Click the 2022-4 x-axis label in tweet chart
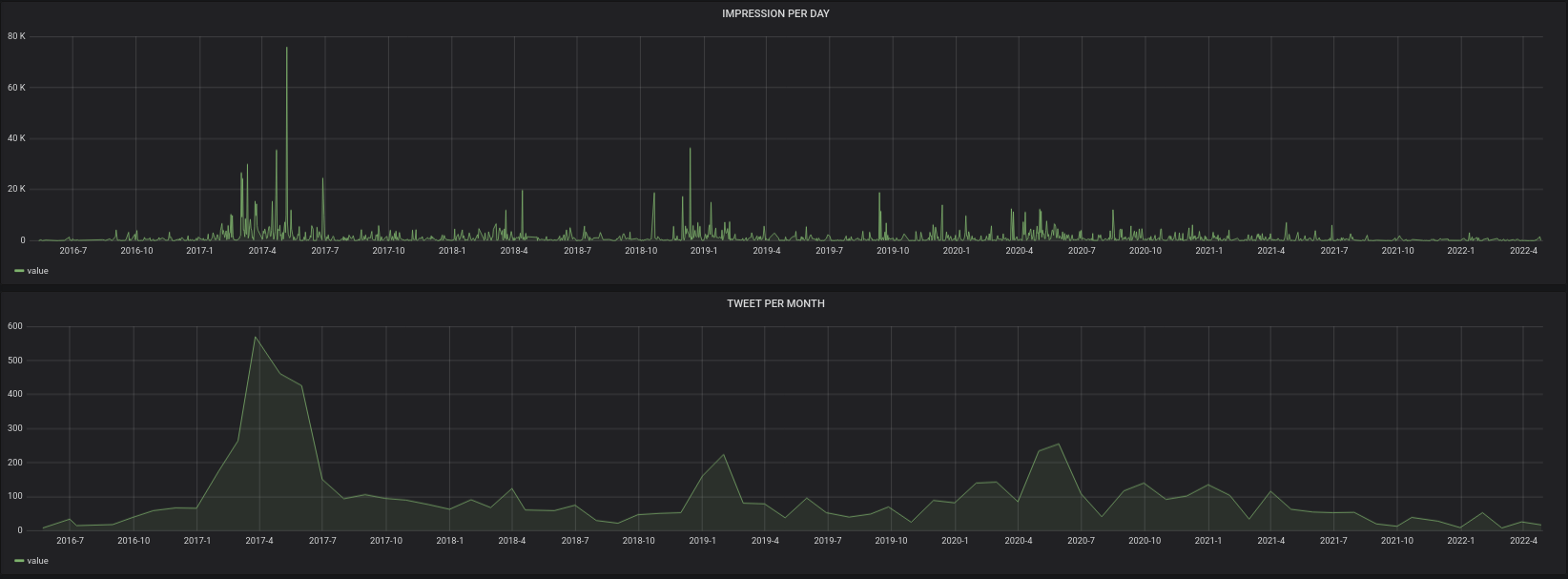The image size is (1568, 579). [x=1523, y=541]
